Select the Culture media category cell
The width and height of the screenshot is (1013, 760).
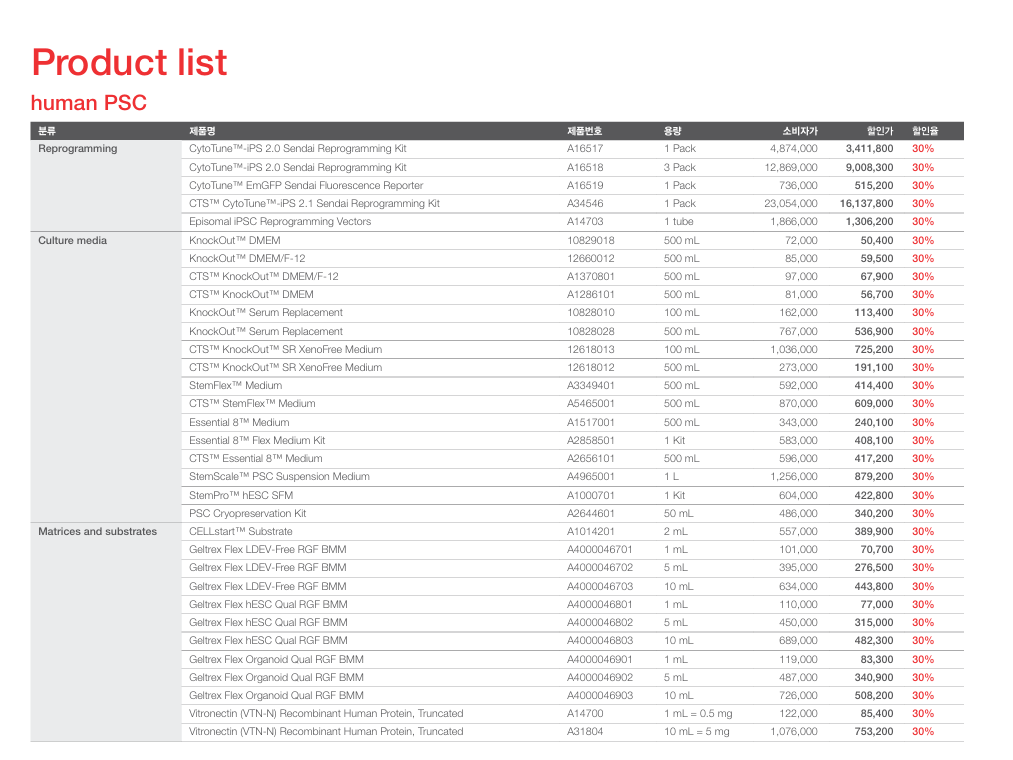click(x=72, y=240)
